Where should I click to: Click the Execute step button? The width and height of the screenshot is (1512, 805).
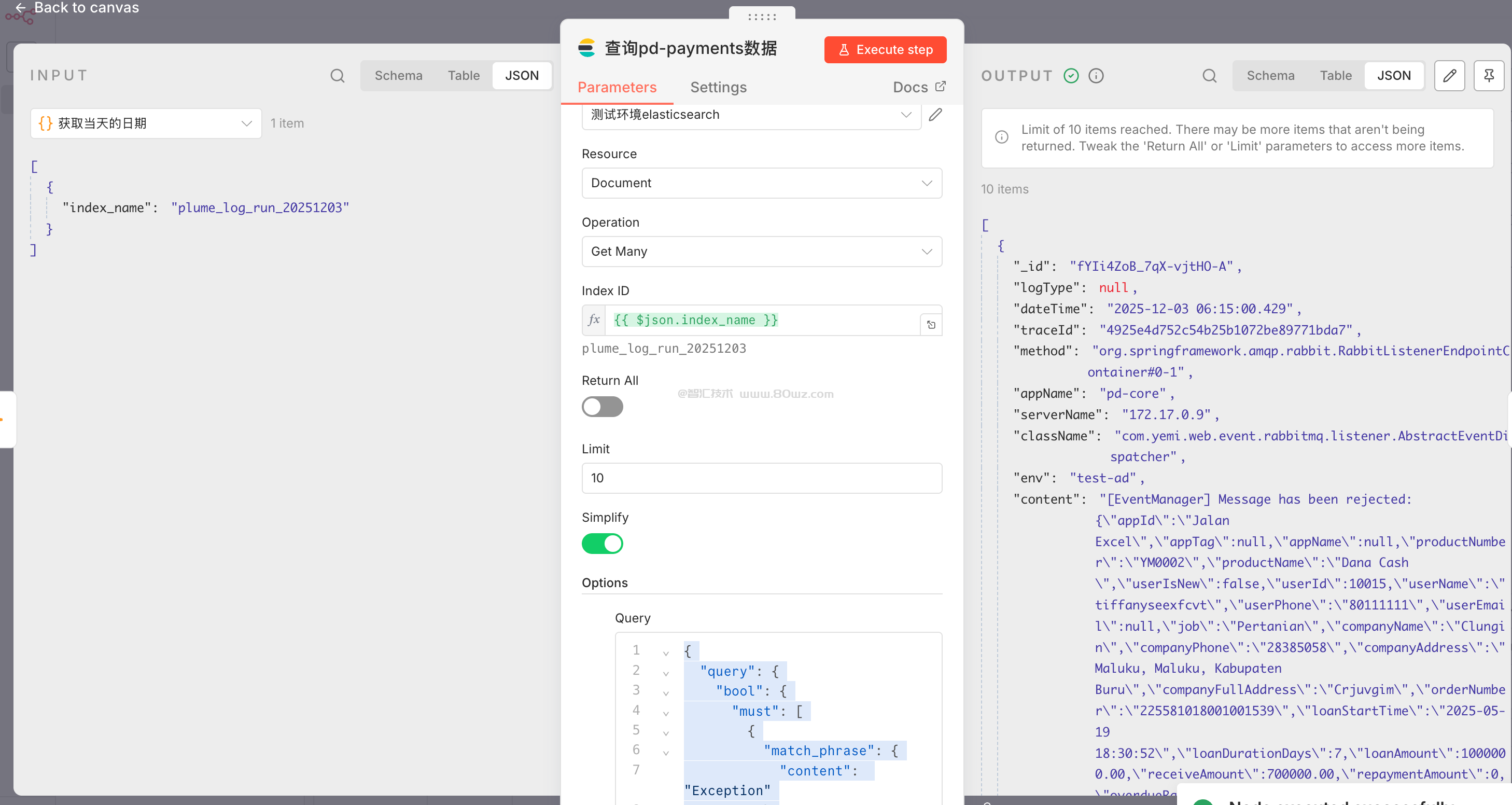point(885,50)
